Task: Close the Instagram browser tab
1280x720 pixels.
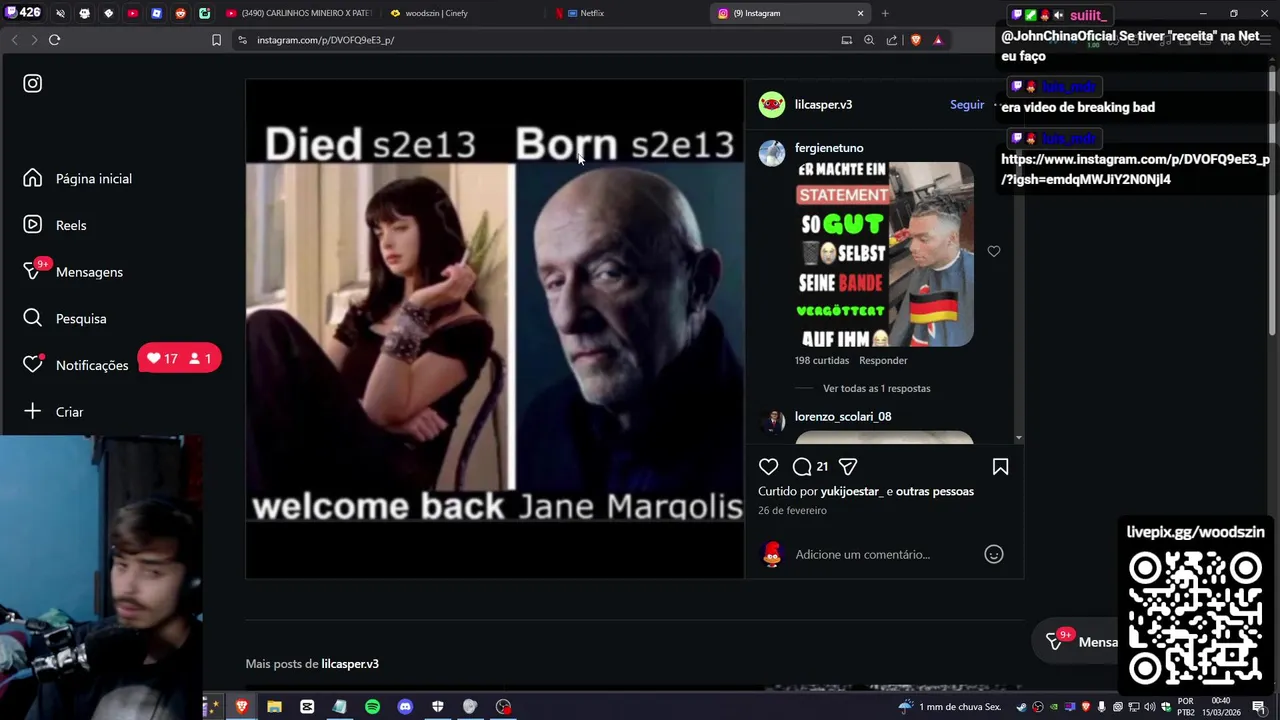Action: point(860,13)
